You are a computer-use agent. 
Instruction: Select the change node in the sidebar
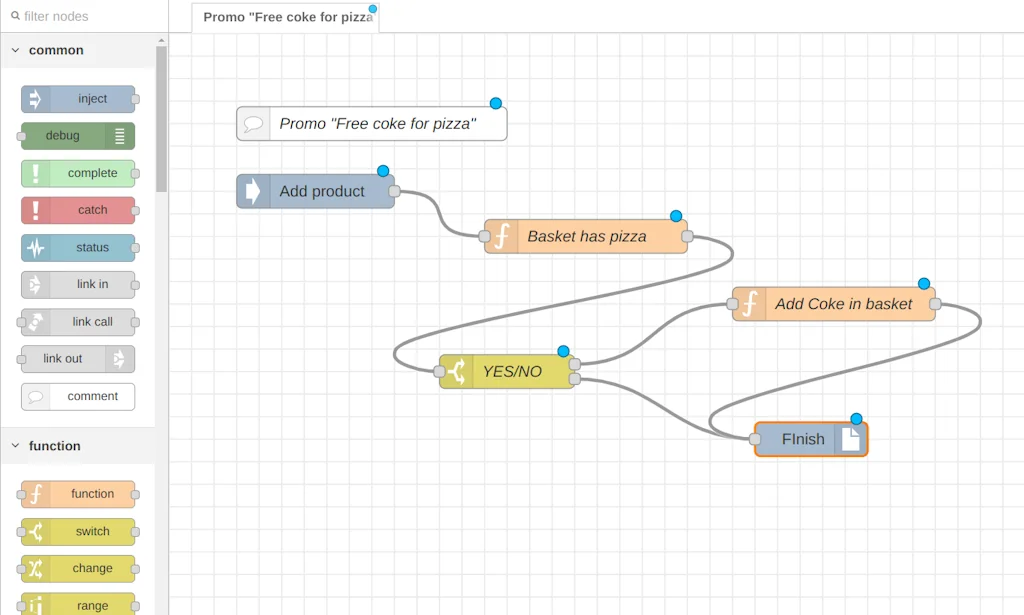78,568
